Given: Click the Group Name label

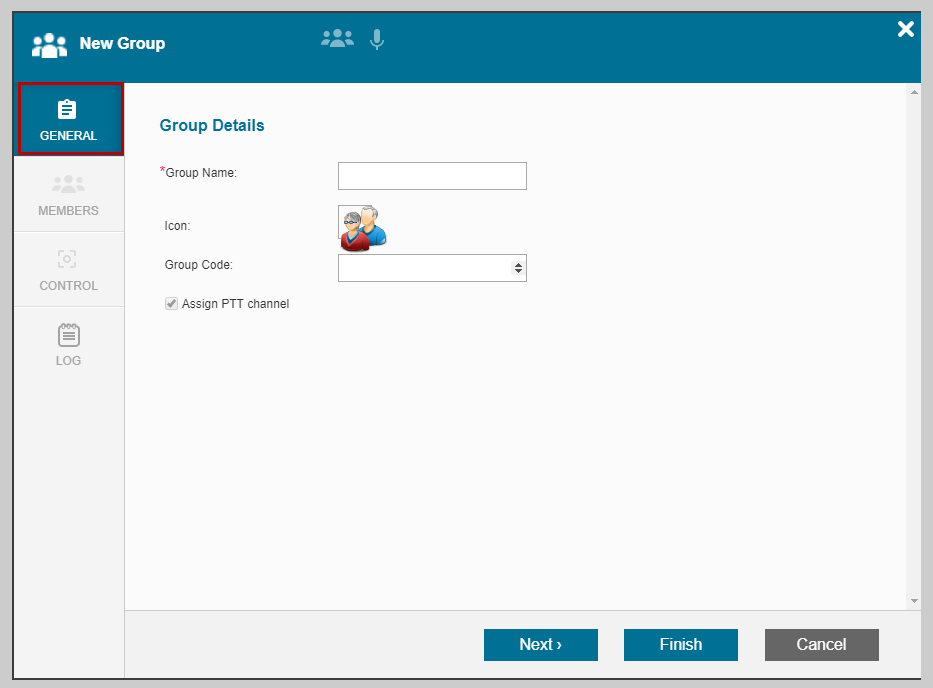Looking at the screenshot, I should pos(201,173).
